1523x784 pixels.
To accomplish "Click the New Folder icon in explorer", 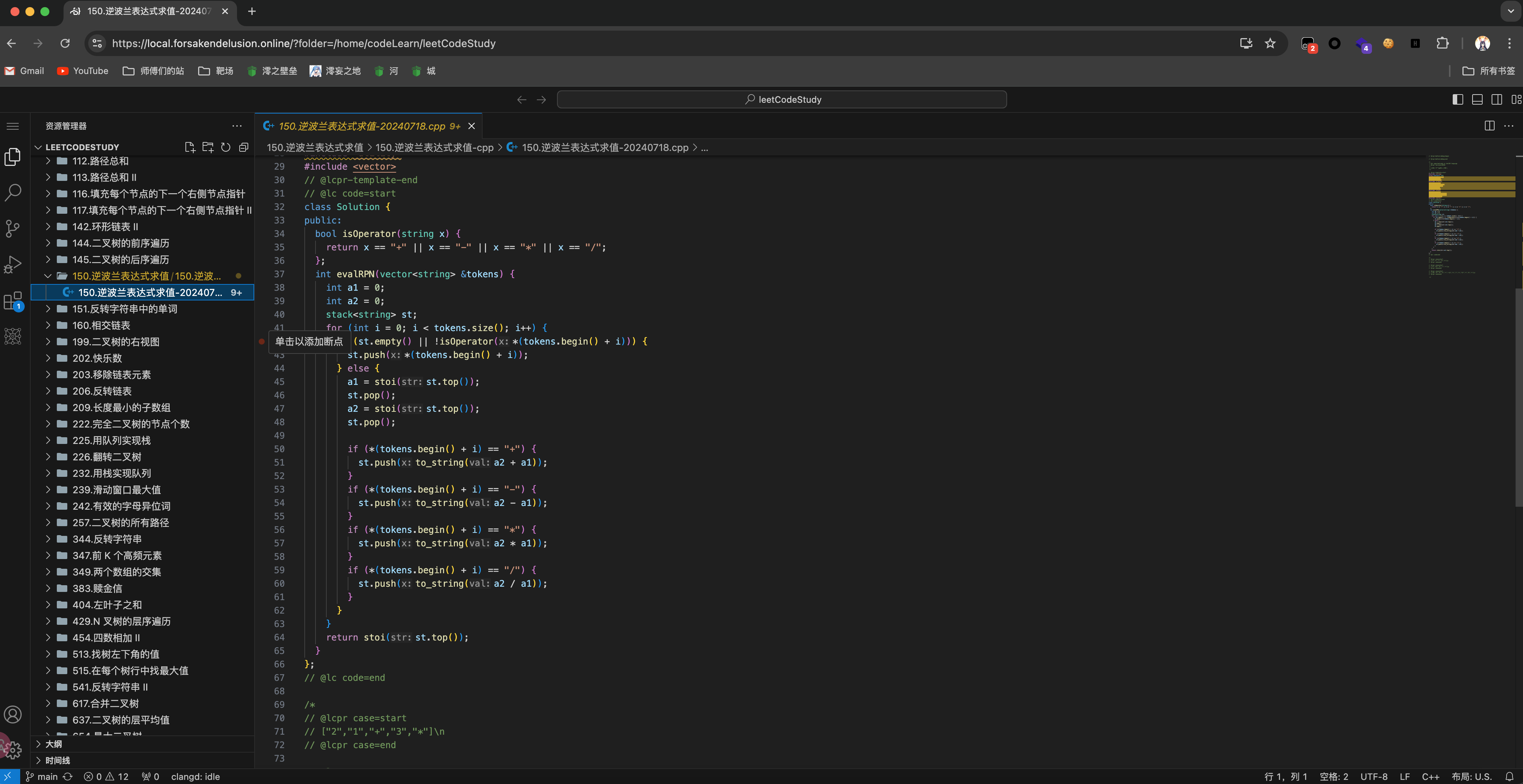I will coord(207,147).
